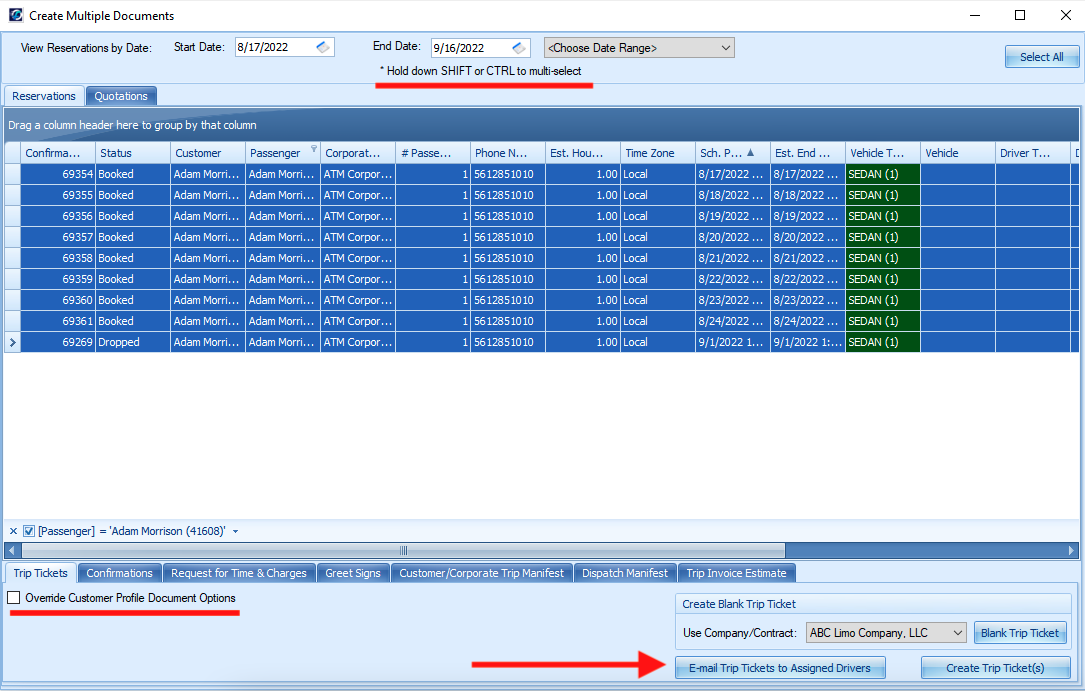Open the Choose Date Range dropdown

[x=639, y=48]
